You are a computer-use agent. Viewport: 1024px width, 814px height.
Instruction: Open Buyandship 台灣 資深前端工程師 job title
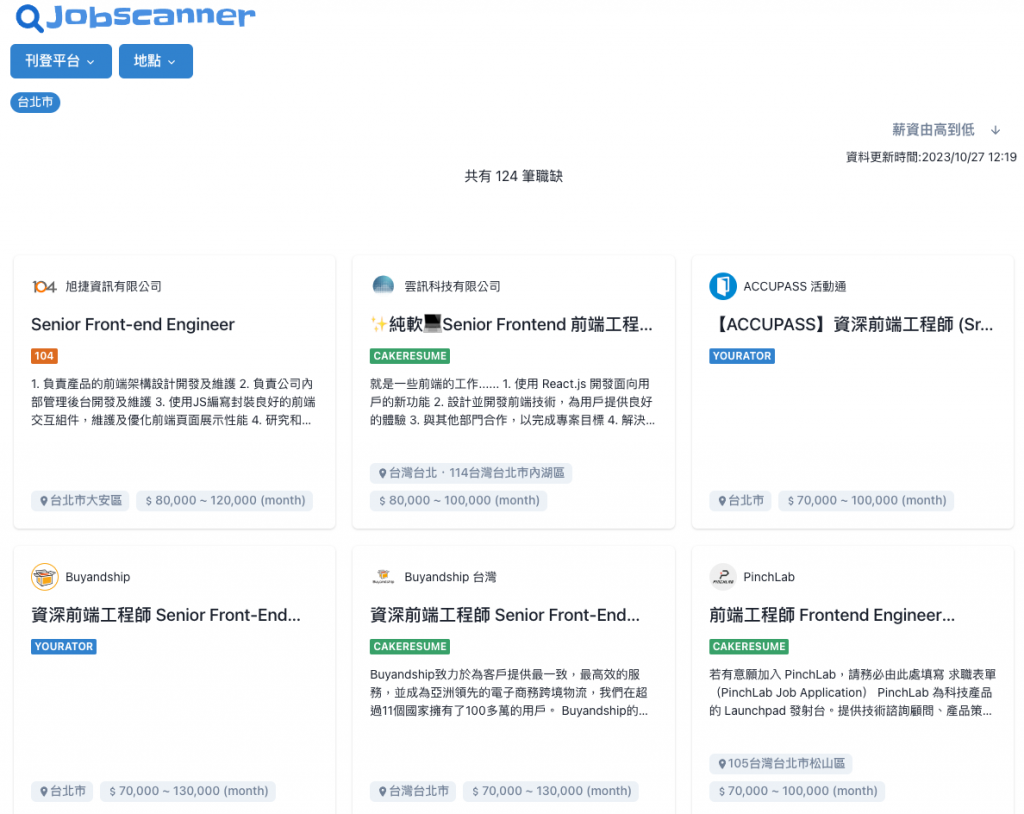pos(505,615)
